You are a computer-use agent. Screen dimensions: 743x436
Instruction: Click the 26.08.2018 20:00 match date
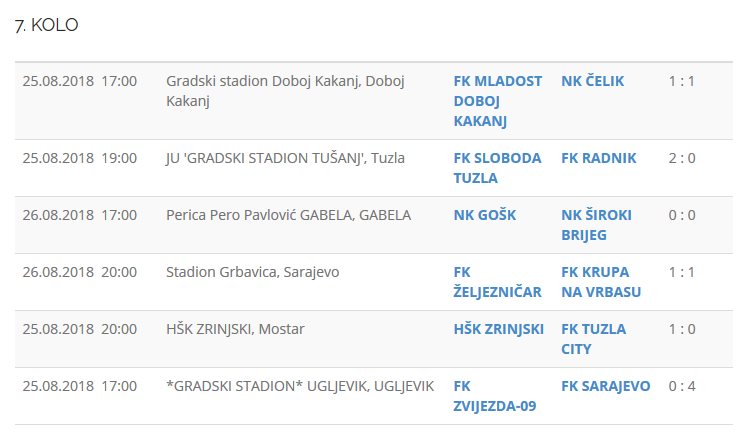80,272
